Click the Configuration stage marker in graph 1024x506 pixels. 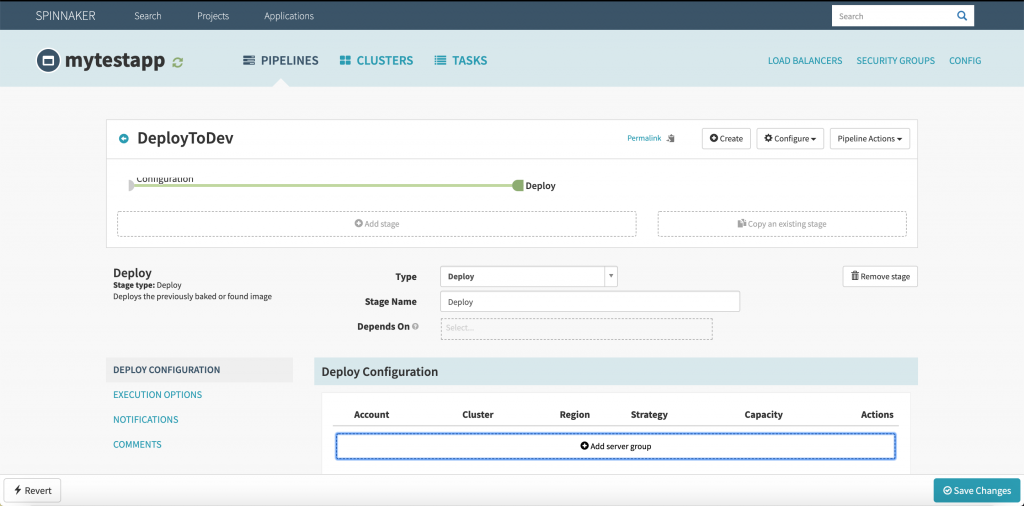point(131,185)
